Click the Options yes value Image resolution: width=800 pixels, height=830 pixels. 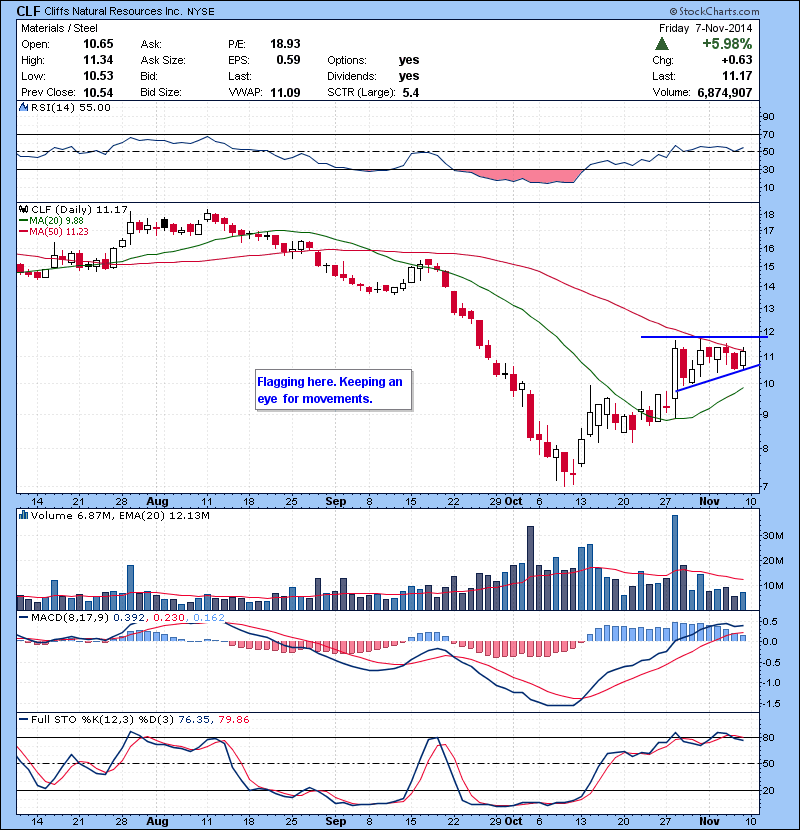click(x=409, y=60)
